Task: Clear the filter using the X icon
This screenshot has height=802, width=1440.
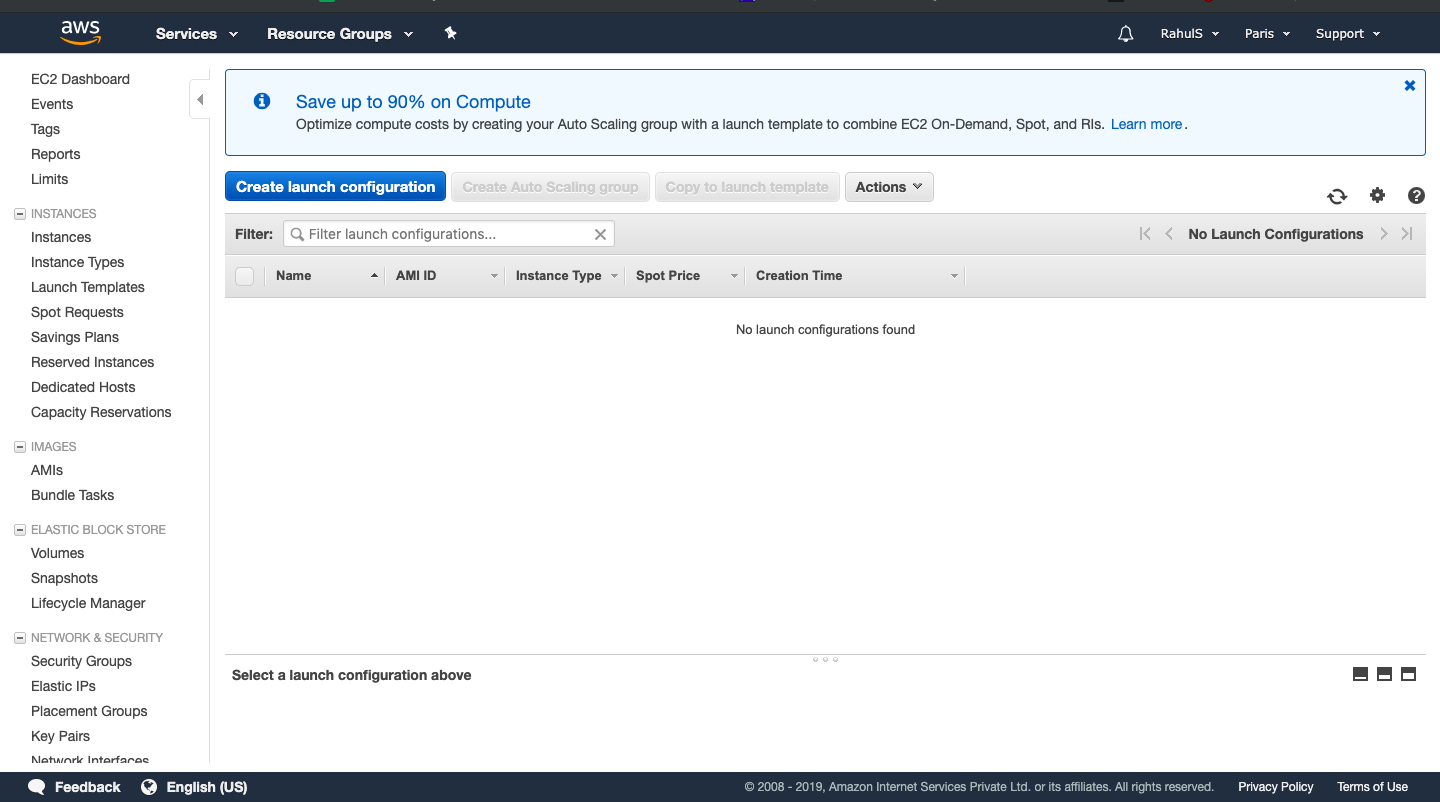Action: click(600, 233)
